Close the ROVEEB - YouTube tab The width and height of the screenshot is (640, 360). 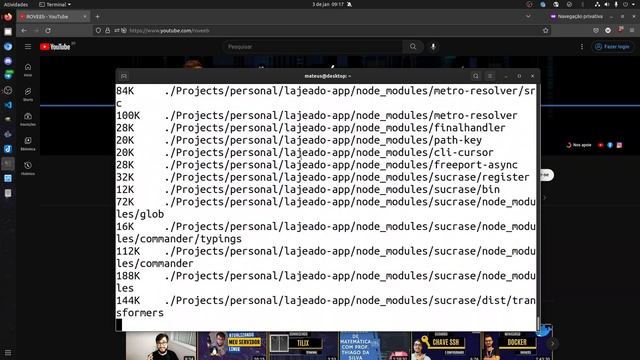(x=84, y=16)
